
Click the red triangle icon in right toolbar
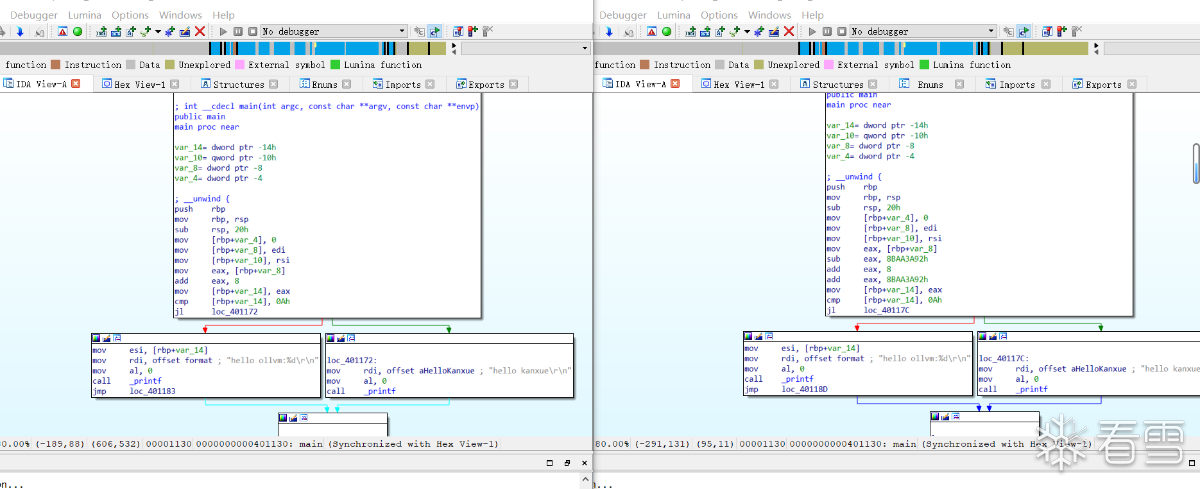tap(650, 32)
